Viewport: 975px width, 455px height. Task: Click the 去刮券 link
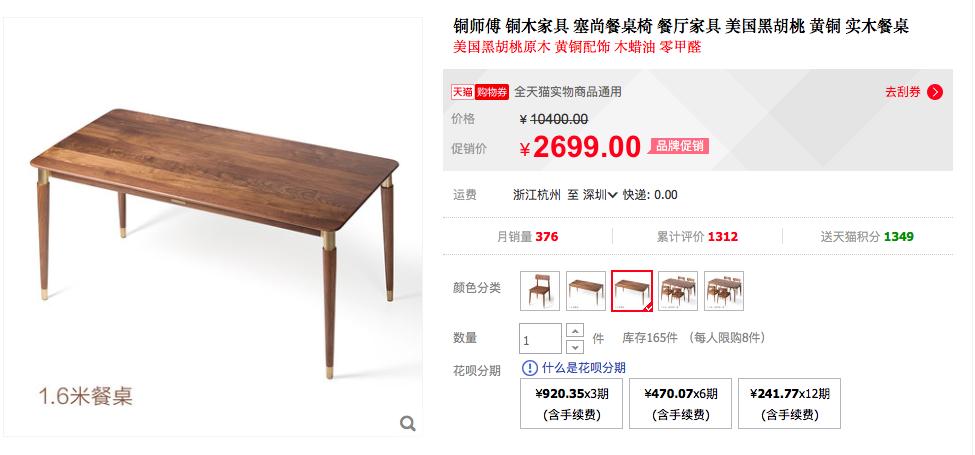(903, 92)
